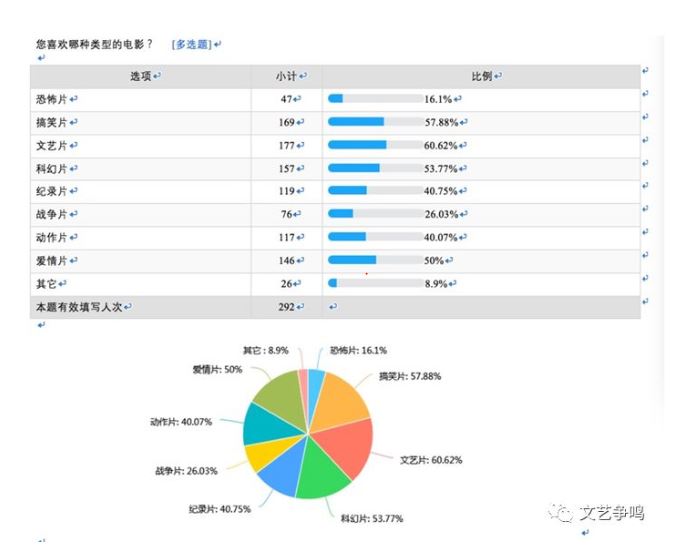The width and height of the screenshot is (676, 553).
Task: Click the 战争片 count value 76
Action: [285, 214]
